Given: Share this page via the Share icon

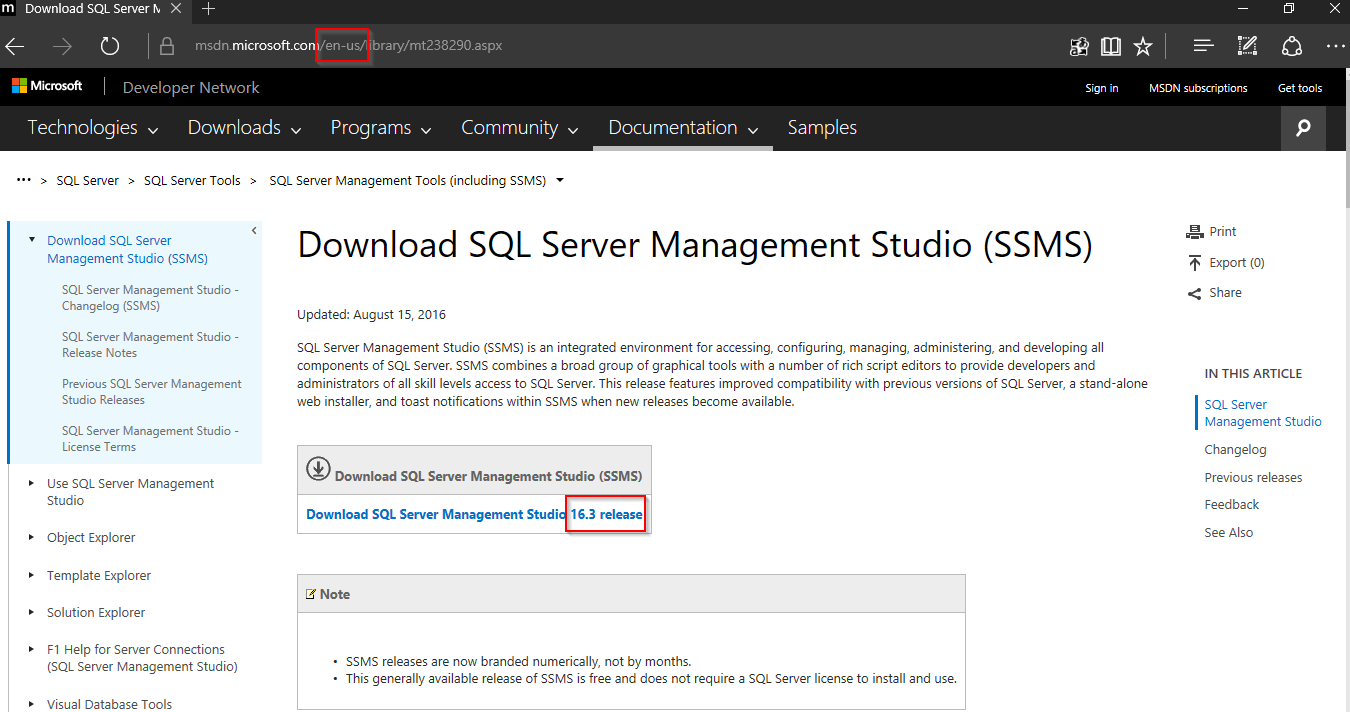Looking at the screenshot, I should point(1292,46).
